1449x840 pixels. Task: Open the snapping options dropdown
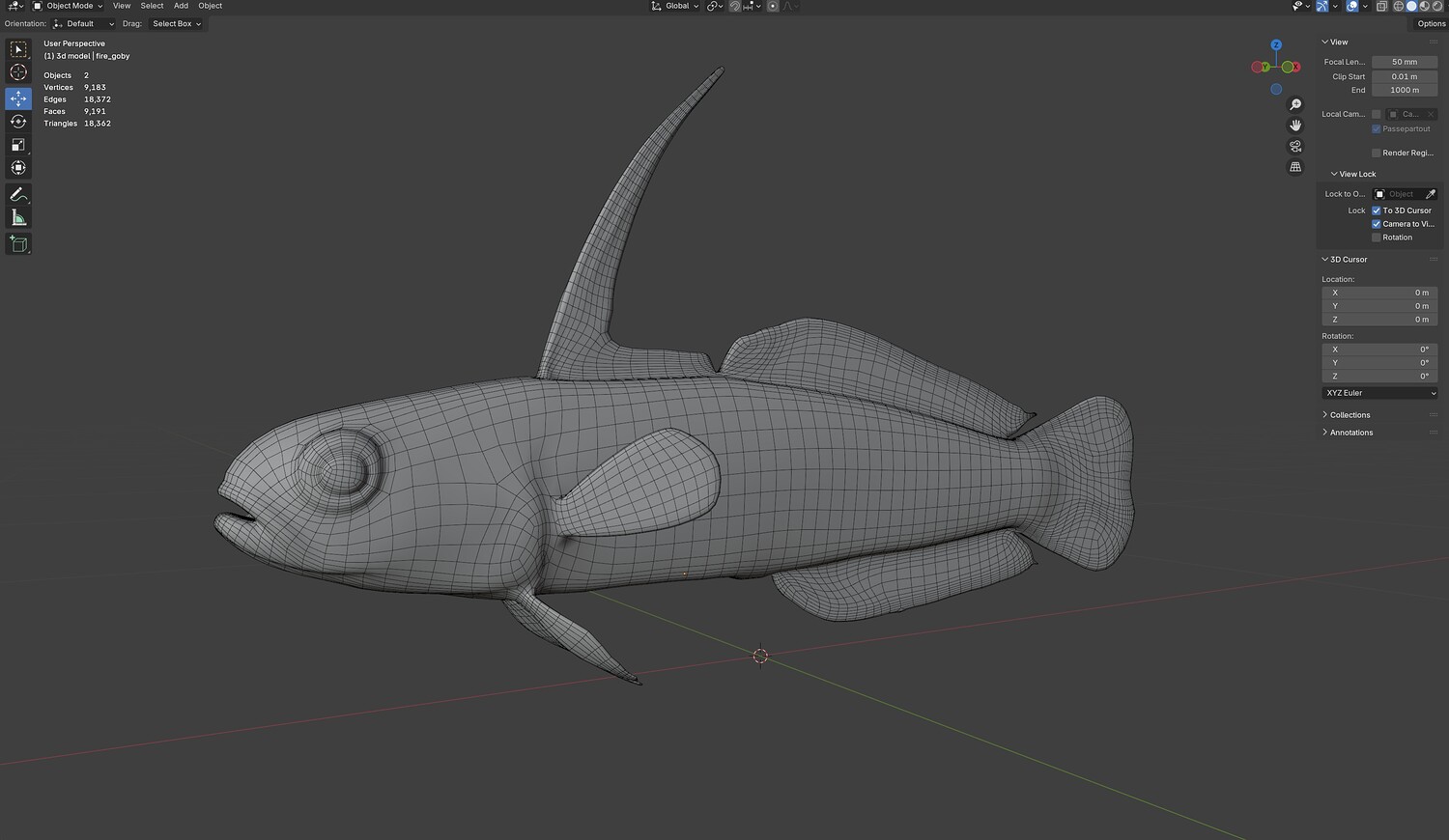(x=753, y=6)
